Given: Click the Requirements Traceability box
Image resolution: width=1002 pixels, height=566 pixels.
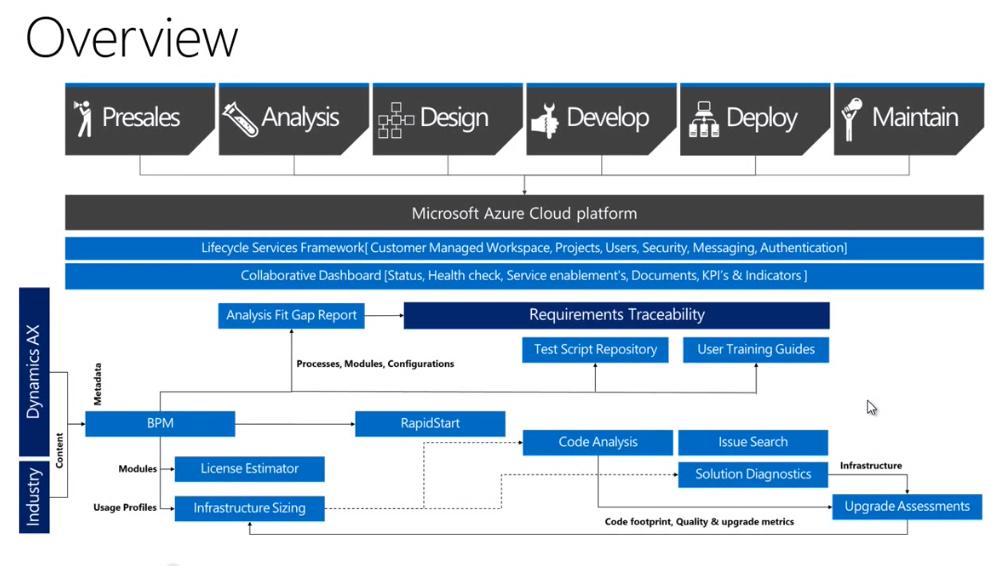Looking at the screenshot, I should click(617, 315).
